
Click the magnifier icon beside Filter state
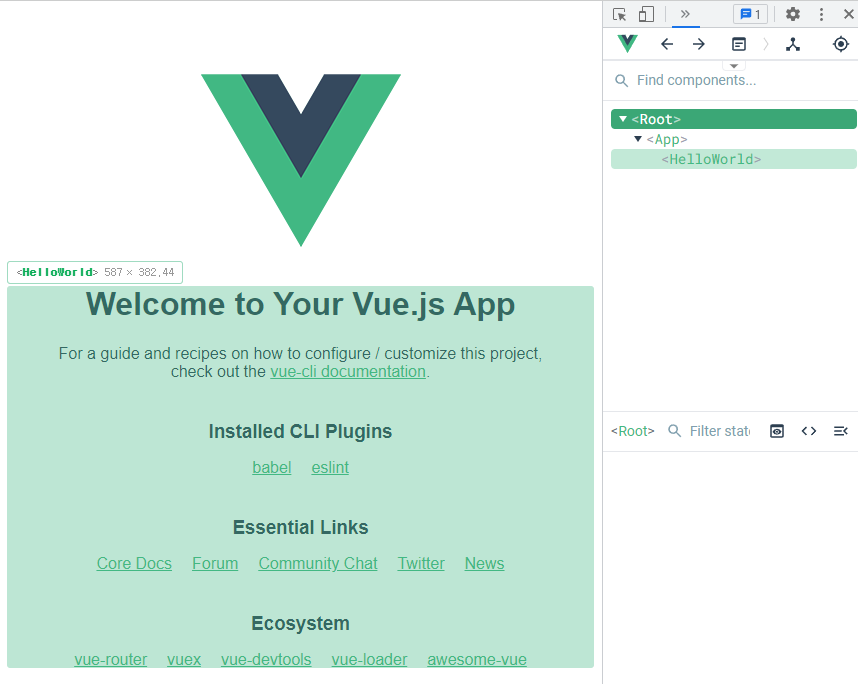(675, 431)
